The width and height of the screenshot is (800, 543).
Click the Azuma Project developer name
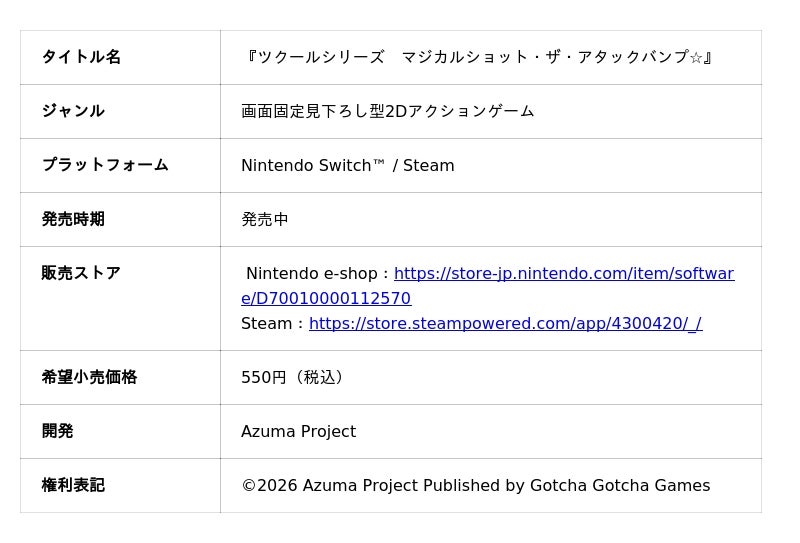[298, 432]
